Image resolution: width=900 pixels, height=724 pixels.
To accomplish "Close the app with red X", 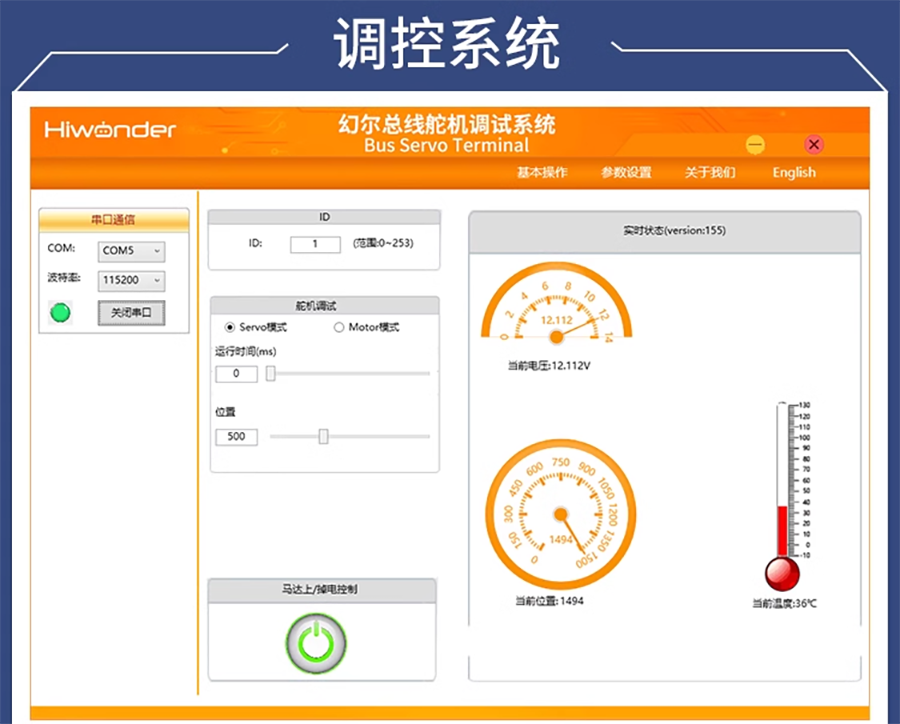I will (x=813, y=144).
